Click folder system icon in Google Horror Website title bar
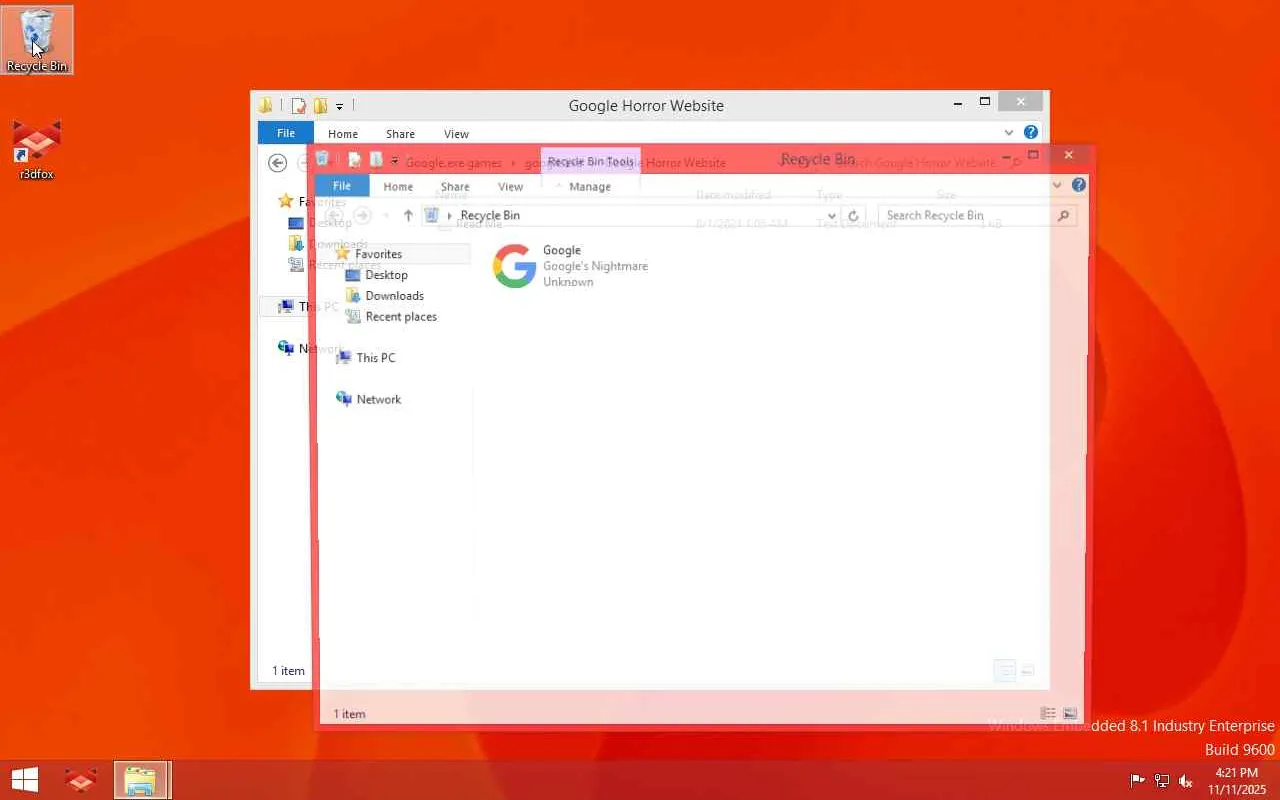The height and width of the screenshot is (800, 1280). pos(265,106)
